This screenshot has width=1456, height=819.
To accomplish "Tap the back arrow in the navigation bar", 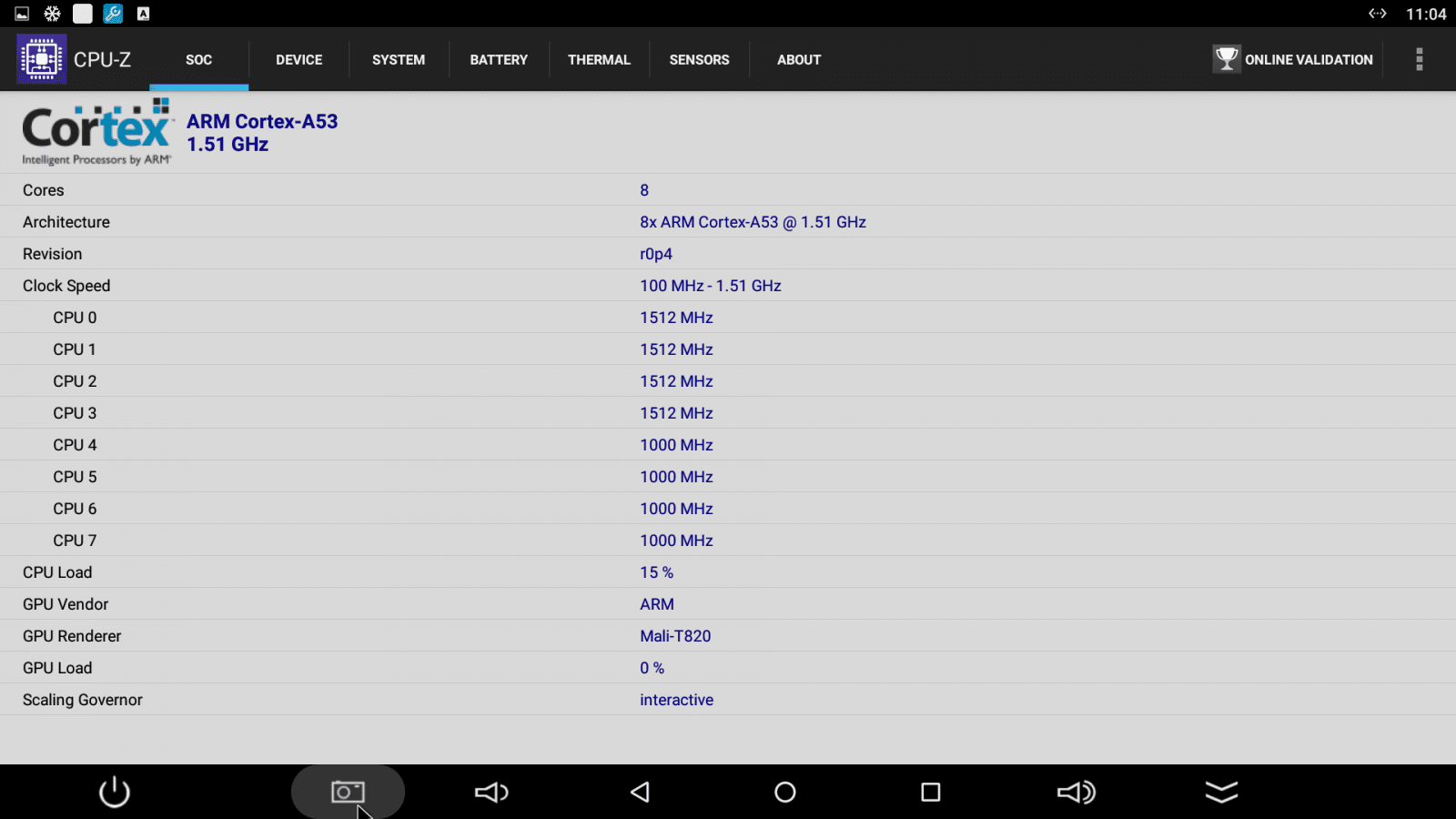I will tap(639, 792).
